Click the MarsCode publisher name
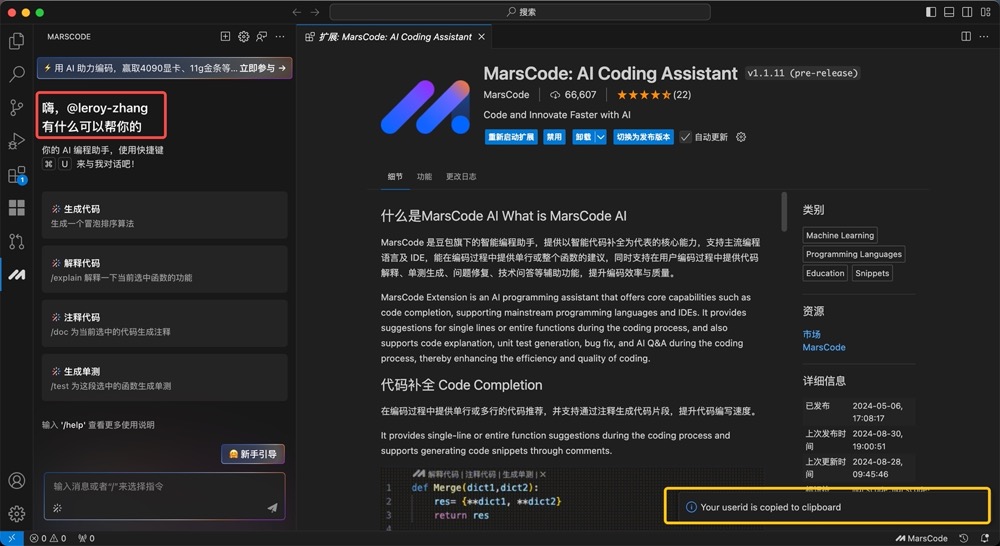1000x546 pixels. point(506,95)
